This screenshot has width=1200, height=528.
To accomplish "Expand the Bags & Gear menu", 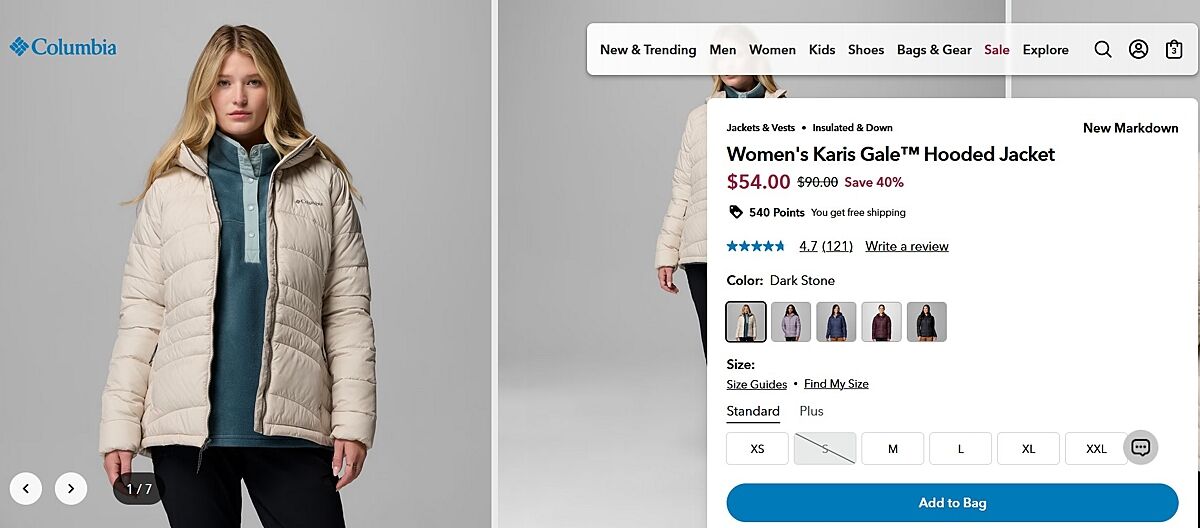I will coord(934,50).
